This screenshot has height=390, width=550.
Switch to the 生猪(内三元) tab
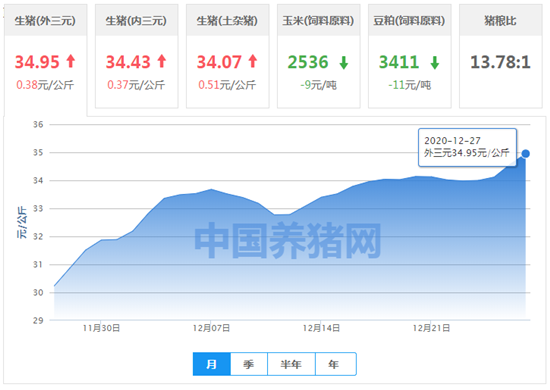pyautogui.click(x=136, y=21)
